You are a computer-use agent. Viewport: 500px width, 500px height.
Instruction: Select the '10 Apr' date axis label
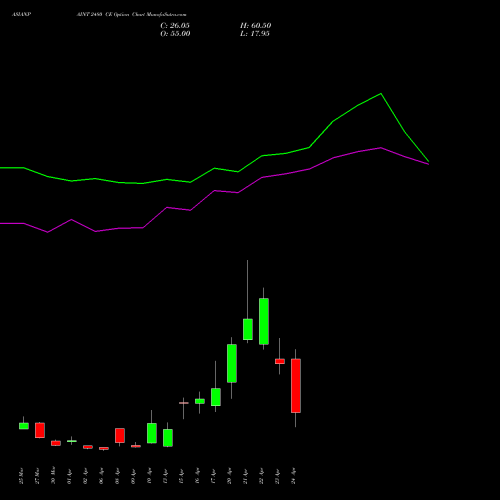[149, 476]
